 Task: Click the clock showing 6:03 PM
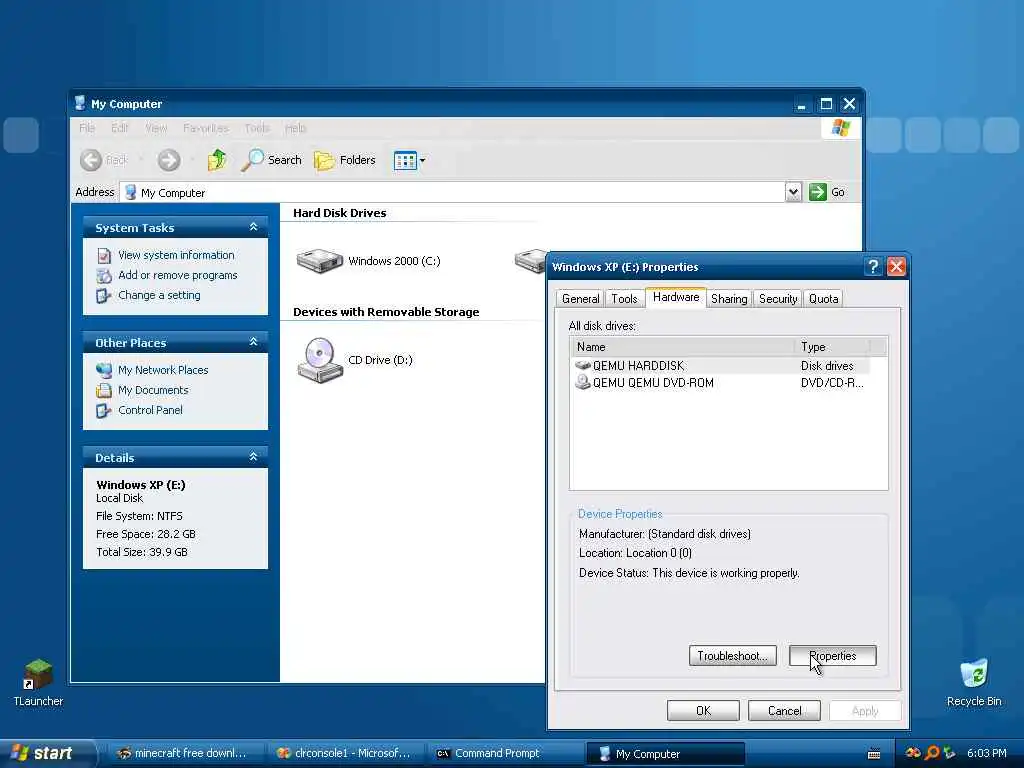pos(987,753)
